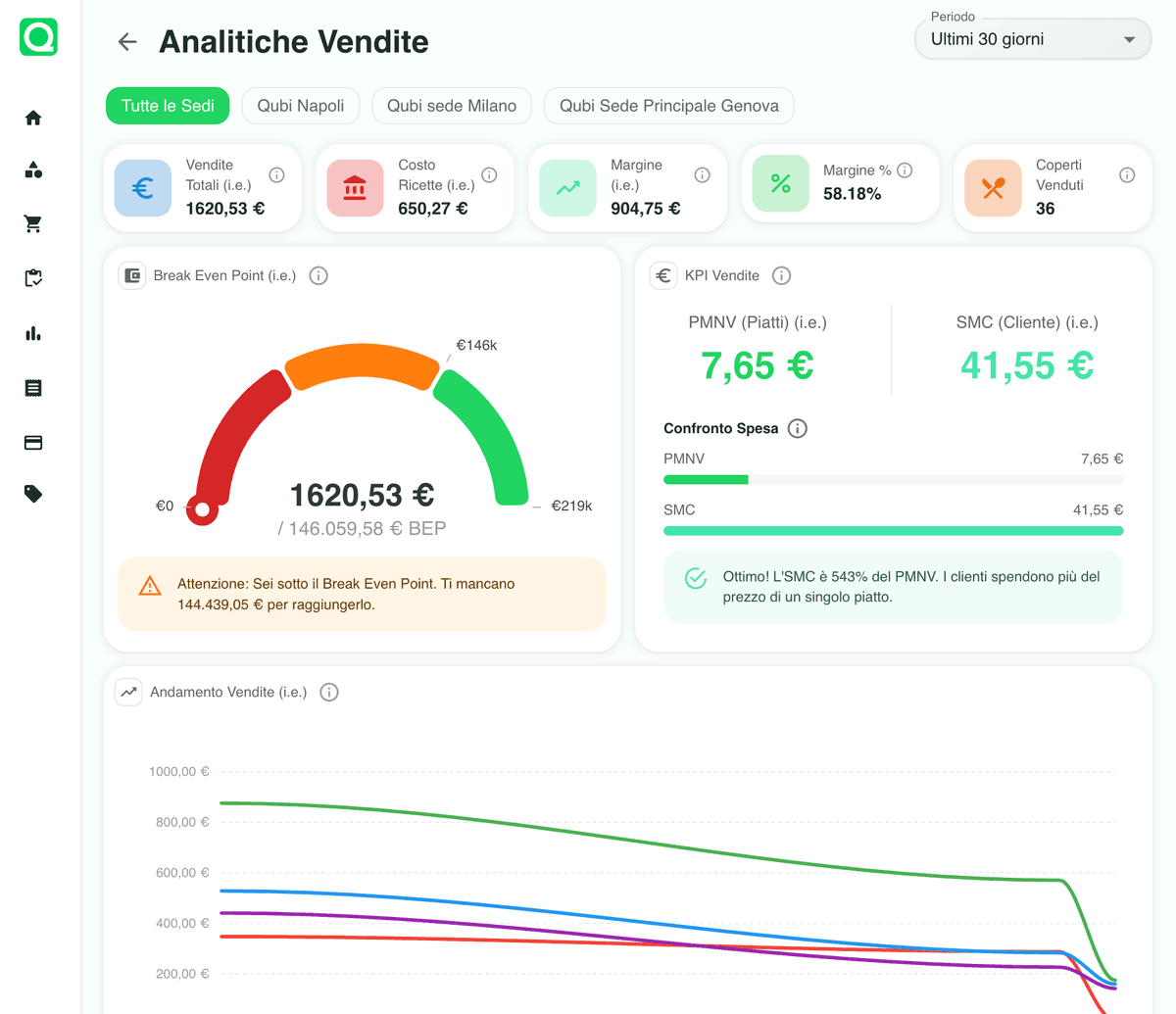Viewport: 1176px width, 1014px height.
Task: Click the price tag sidebar icon
Action: (x=33, y=494)
